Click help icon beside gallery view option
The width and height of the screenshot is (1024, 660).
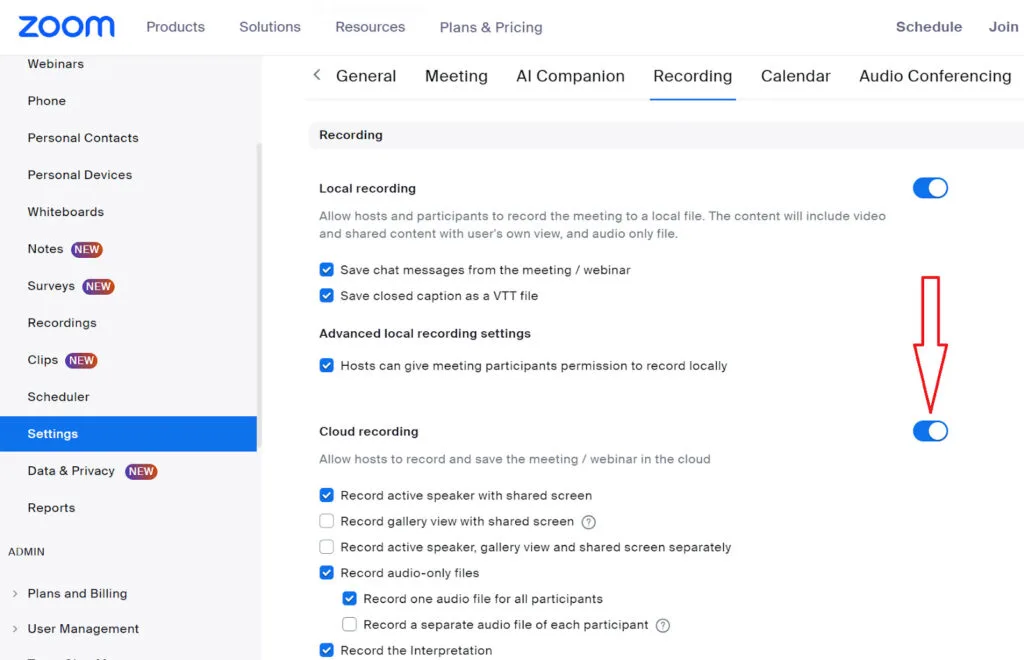pos(589,522)
